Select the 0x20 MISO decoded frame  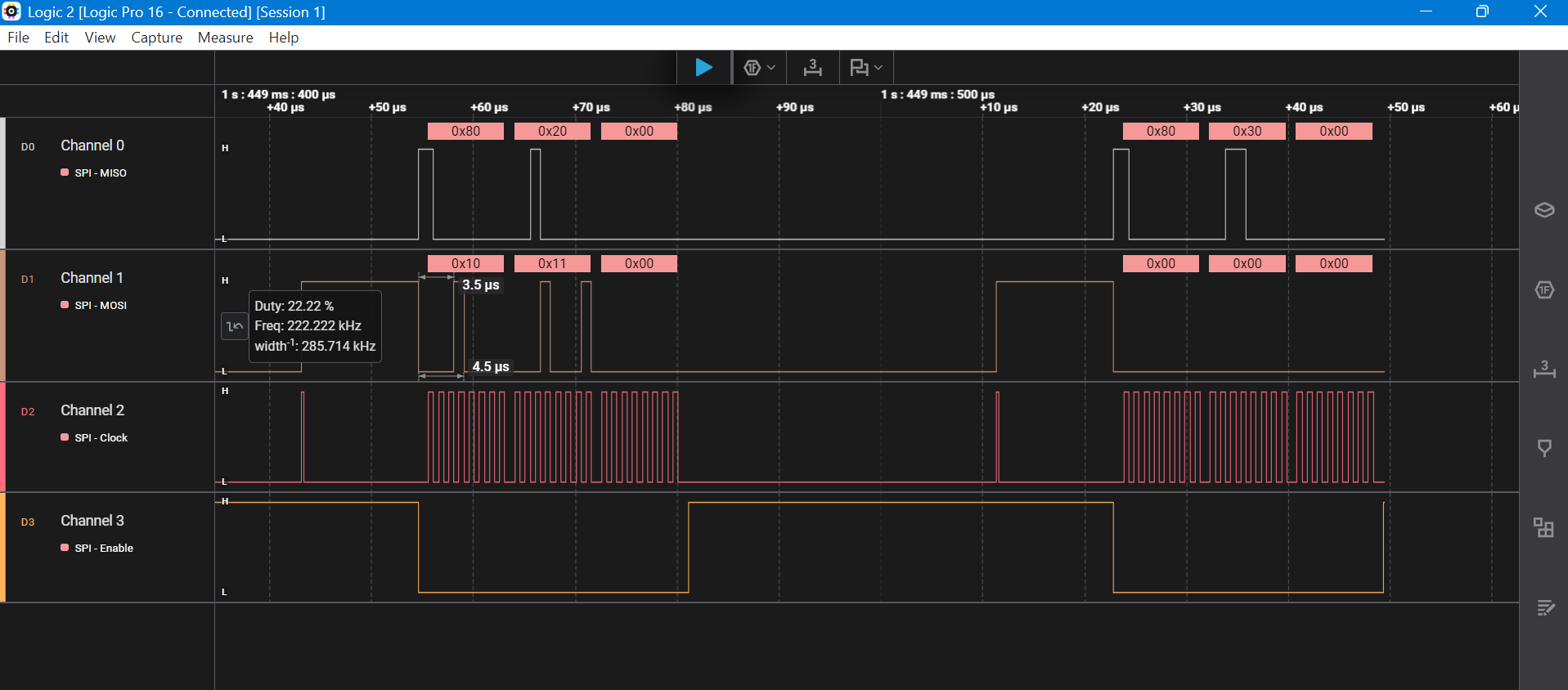(x=552, y=131)
